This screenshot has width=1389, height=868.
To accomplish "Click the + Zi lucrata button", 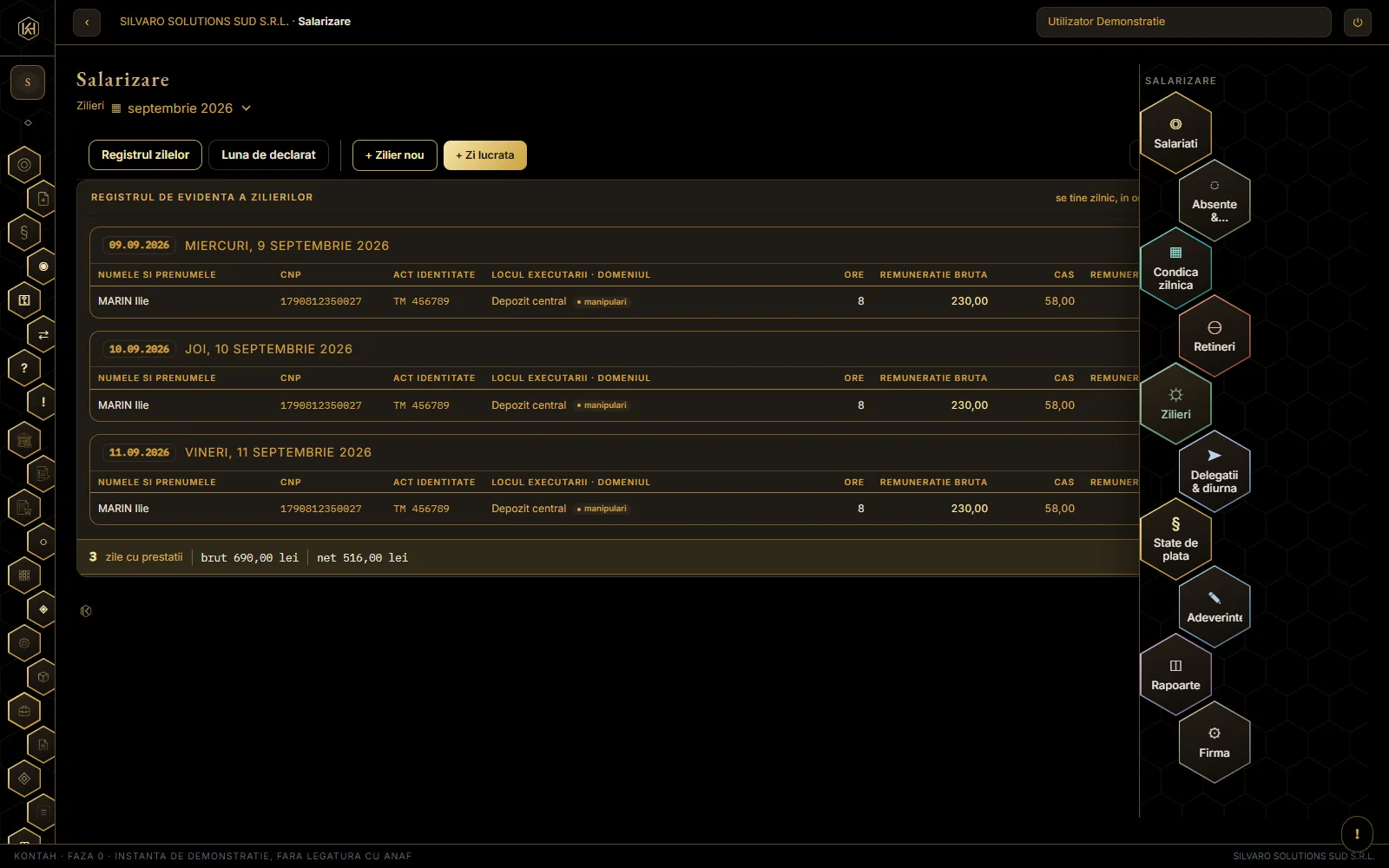I will pos(485,155).
